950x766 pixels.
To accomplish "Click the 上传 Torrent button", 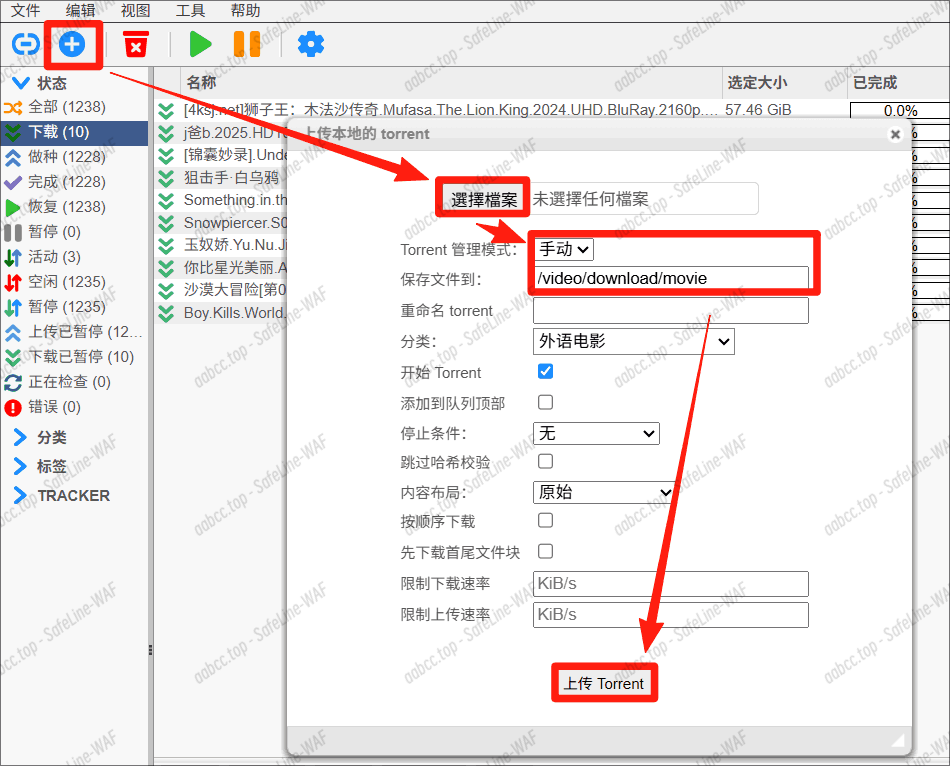I will point(604,684).
